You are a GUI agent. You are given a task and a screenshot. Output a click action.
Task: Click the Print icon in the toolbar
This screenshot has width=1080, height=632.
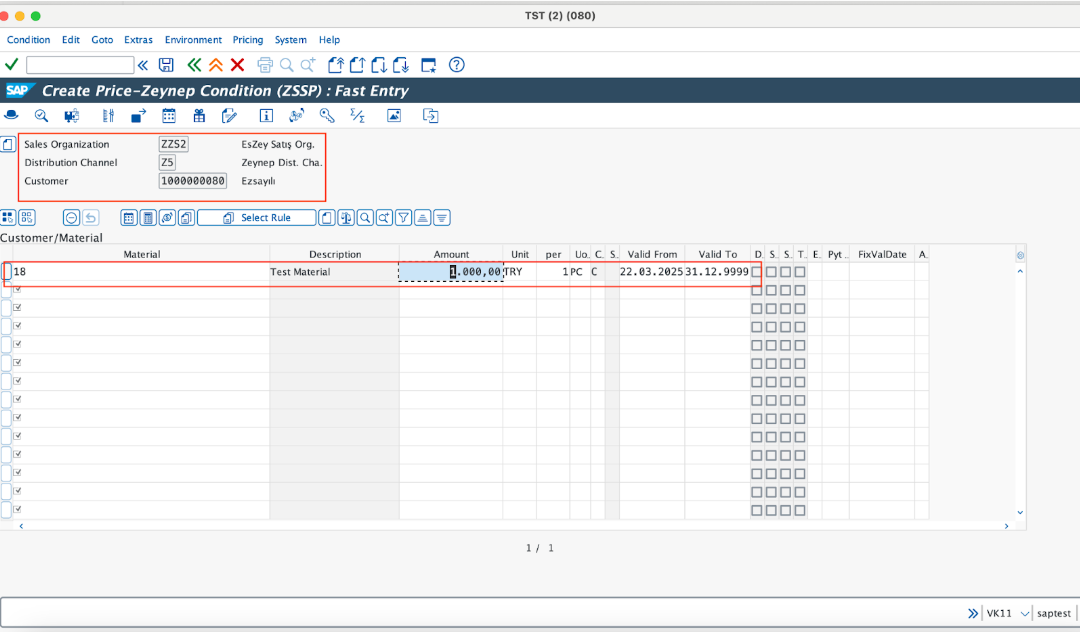tap(265, 65)
